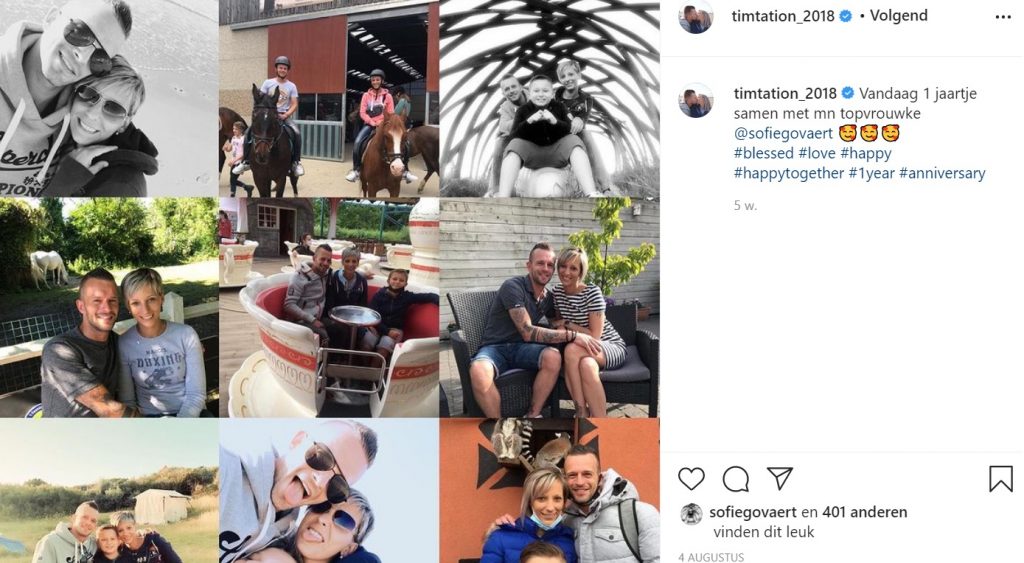Save the post with the bookmark icon
Viewport: 1024px width, 563px height.
tap(1000, 479)
